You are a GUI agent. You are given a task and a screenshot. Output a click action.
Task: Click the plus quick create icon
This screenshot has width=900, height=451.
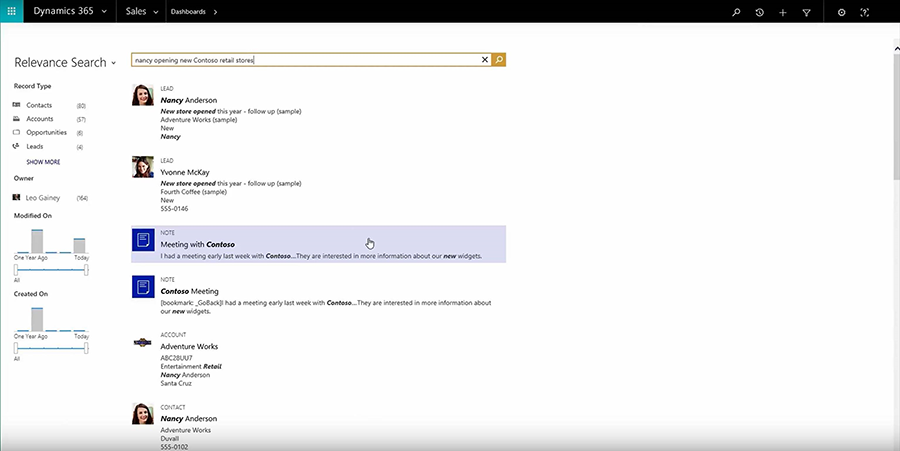(783, 12)
